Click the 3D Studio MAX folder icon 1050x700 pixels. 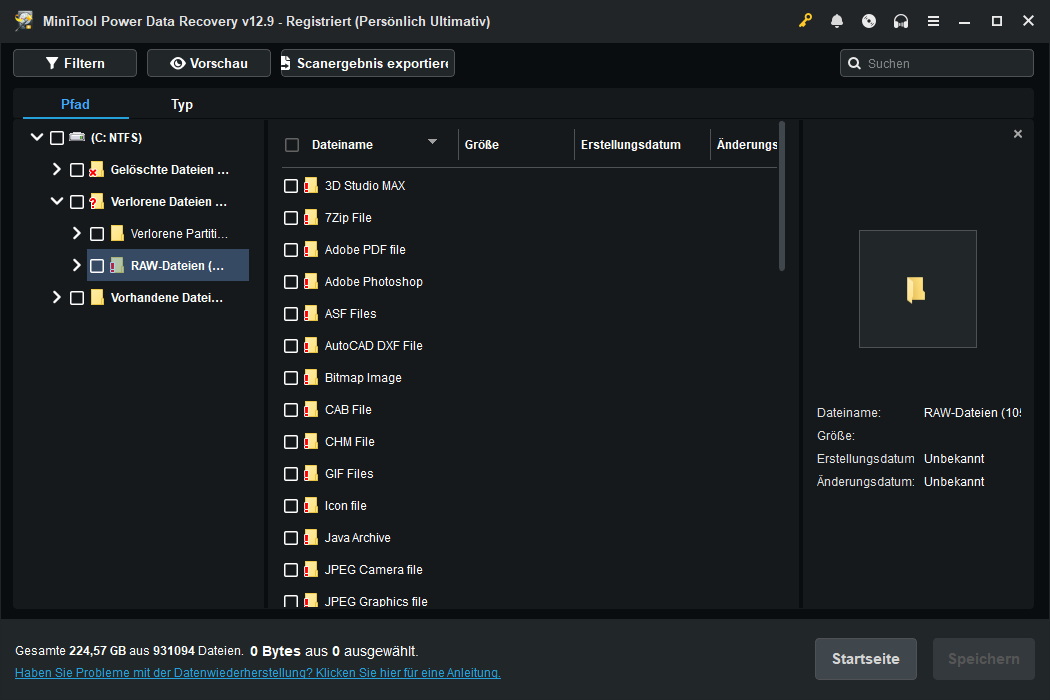[x=310, y=186]
